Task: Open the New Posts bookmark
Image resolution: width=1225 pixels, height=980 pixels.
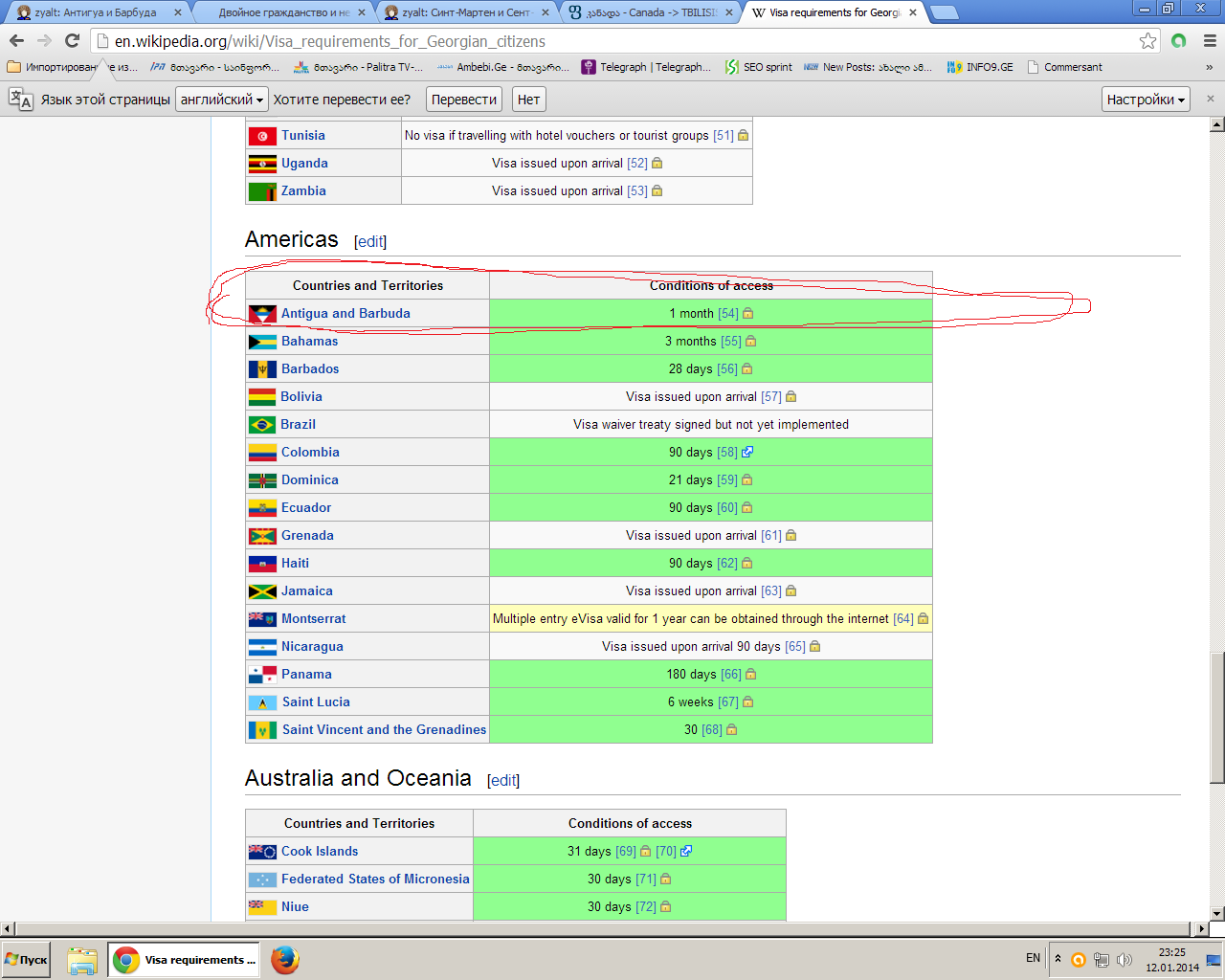Action: tap(867, 67)
